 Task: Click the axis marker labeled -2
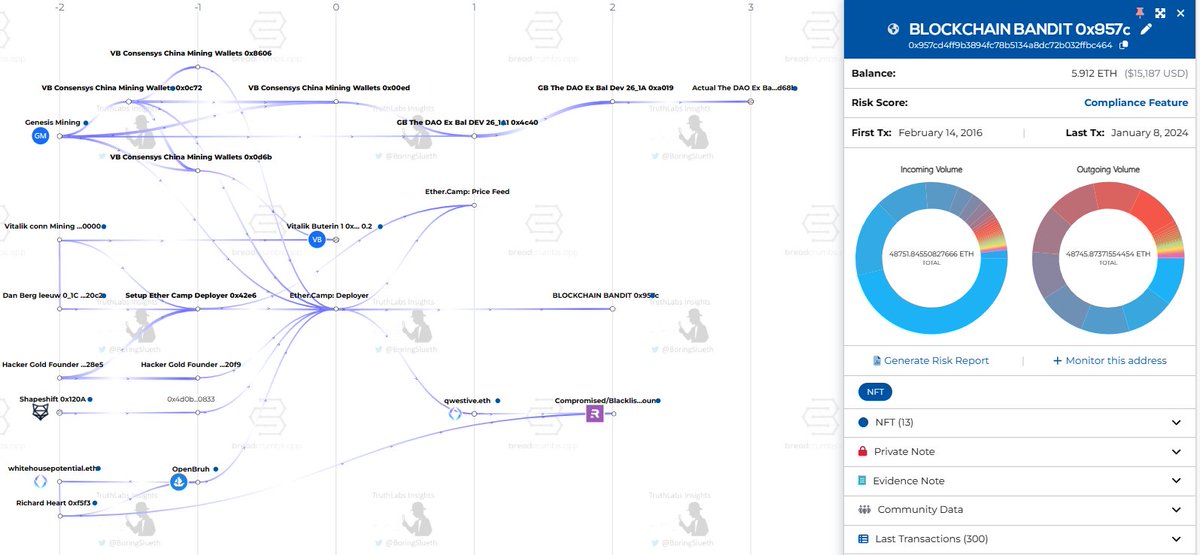(x=60, y=8)
